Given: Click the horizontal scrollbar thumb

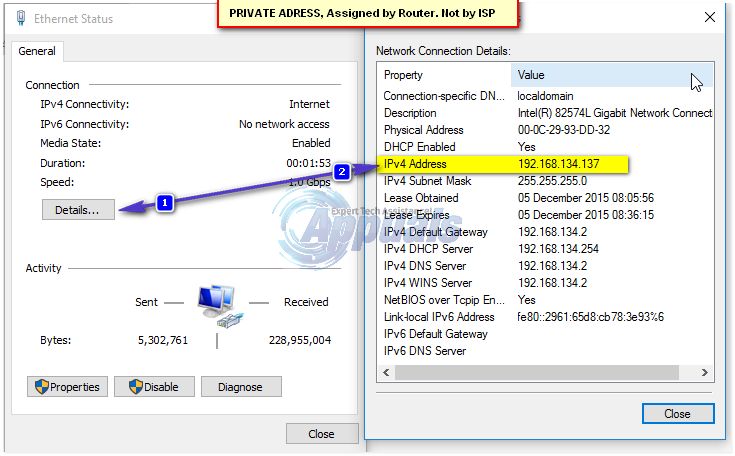Looking at the screenshot, I should pyautogui.click(x=537, y=373).
